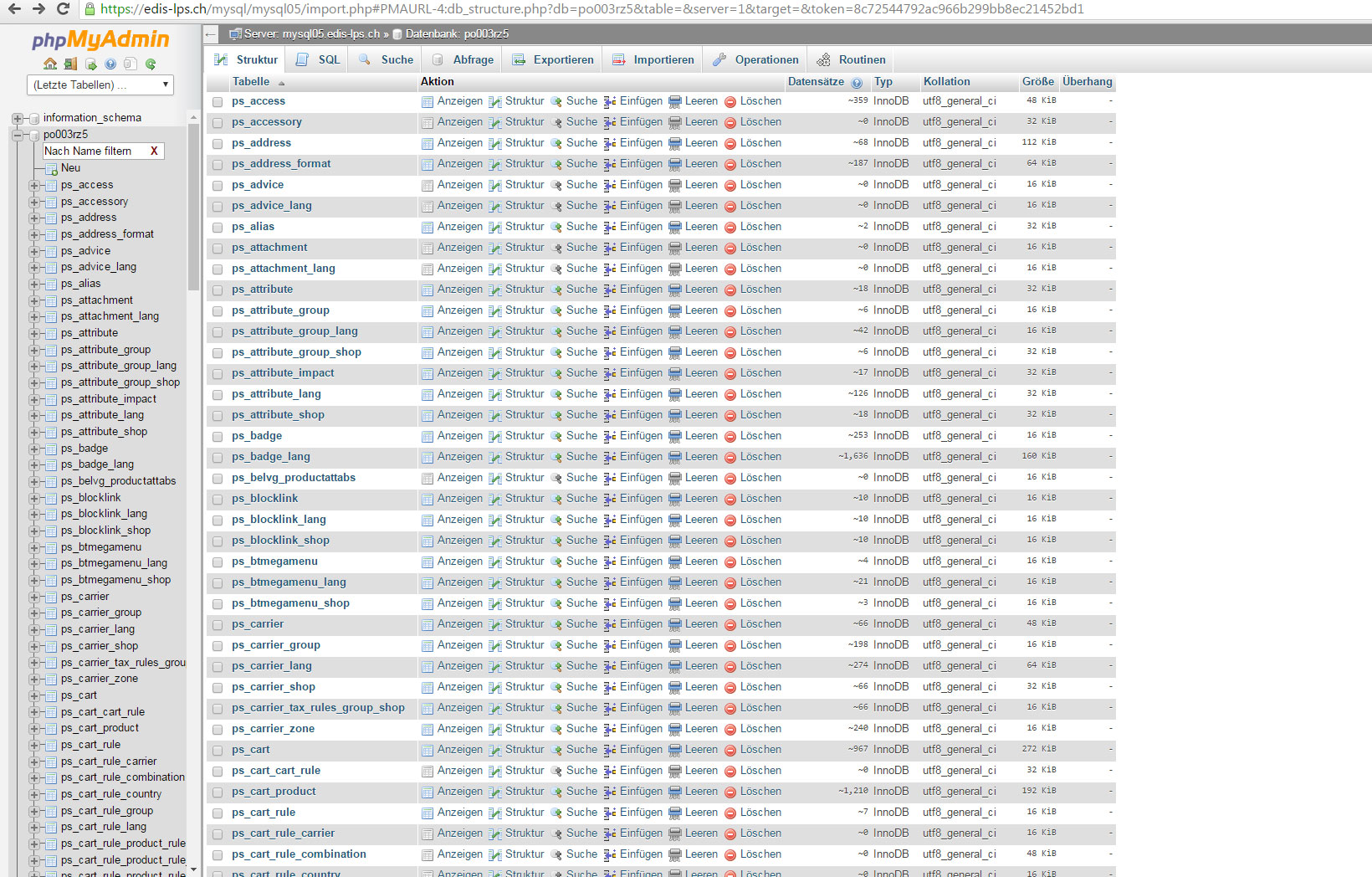Expand ps_blocklink table in sidebar tree
Viewport: 1372px width, 877px height.
tap(34, 498)
